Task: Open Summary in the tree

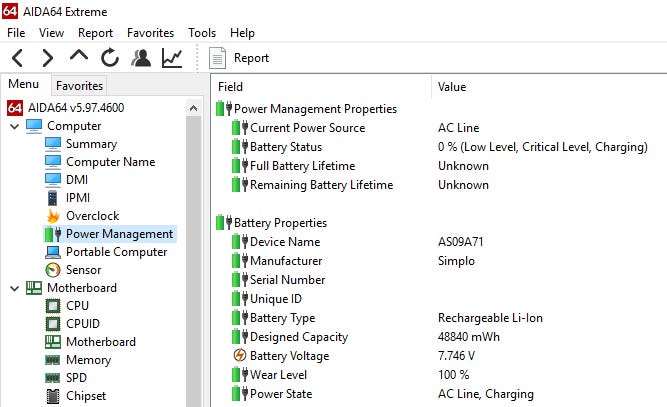Action: pyautogui.click(x=91, y=144)
